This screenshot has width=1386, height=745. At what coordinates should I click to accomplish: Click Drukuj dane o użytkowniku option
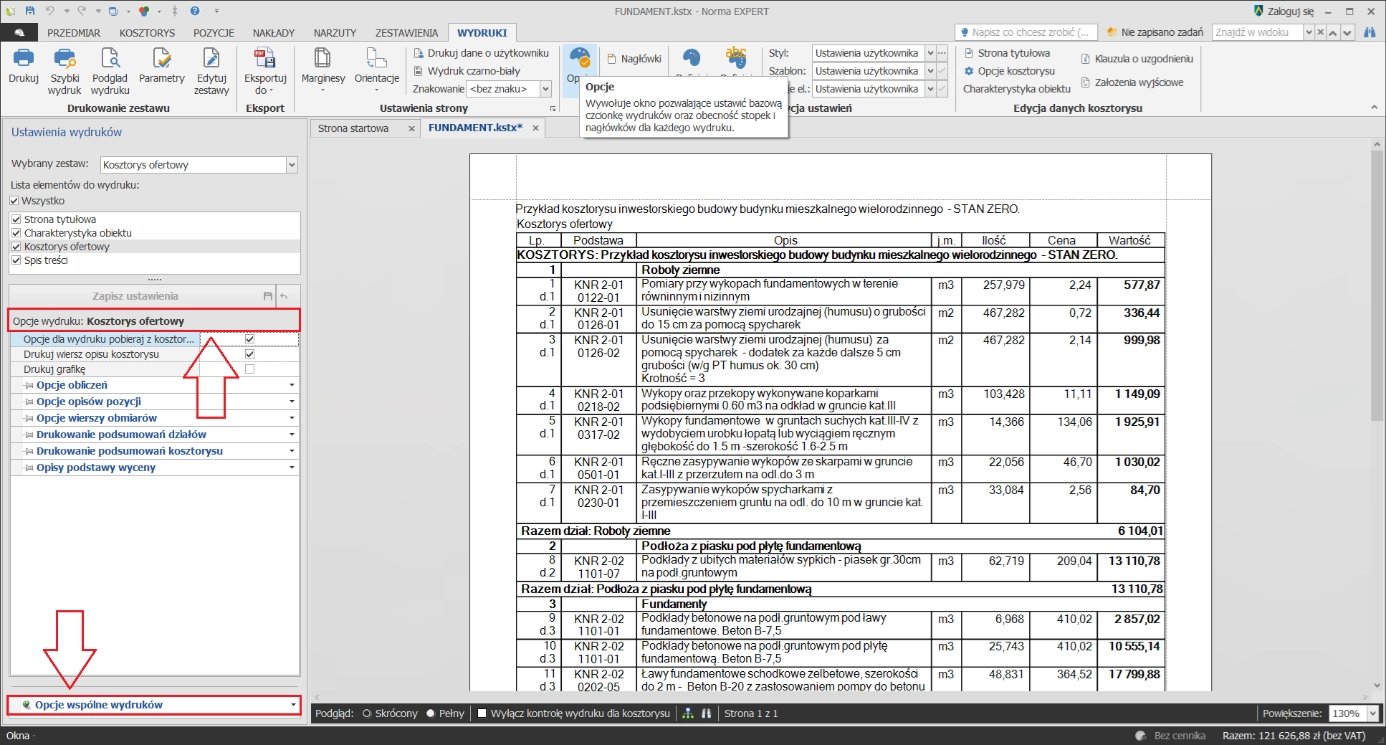pyautogui.click(x=481, y=53)
